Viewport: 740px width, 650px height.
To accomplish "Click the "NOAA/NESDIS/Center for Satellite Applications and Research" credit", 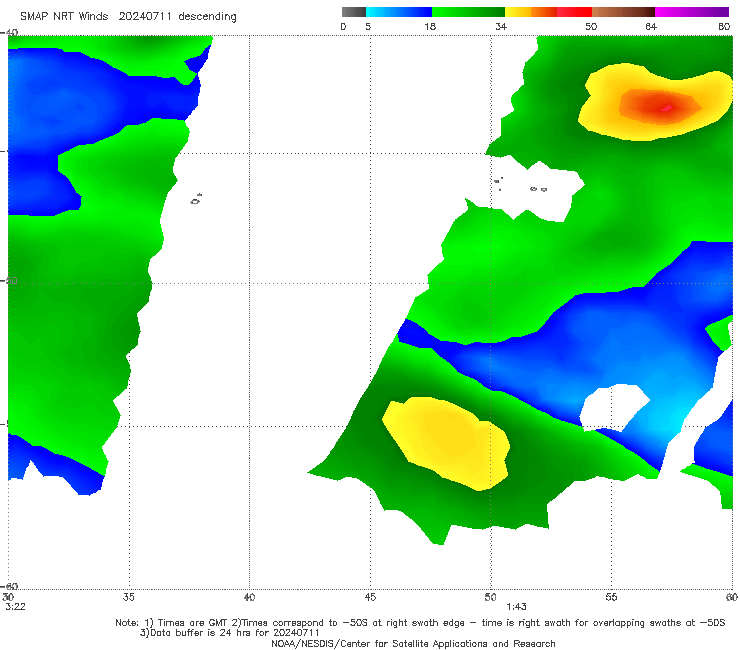I will tap(413, 643).
